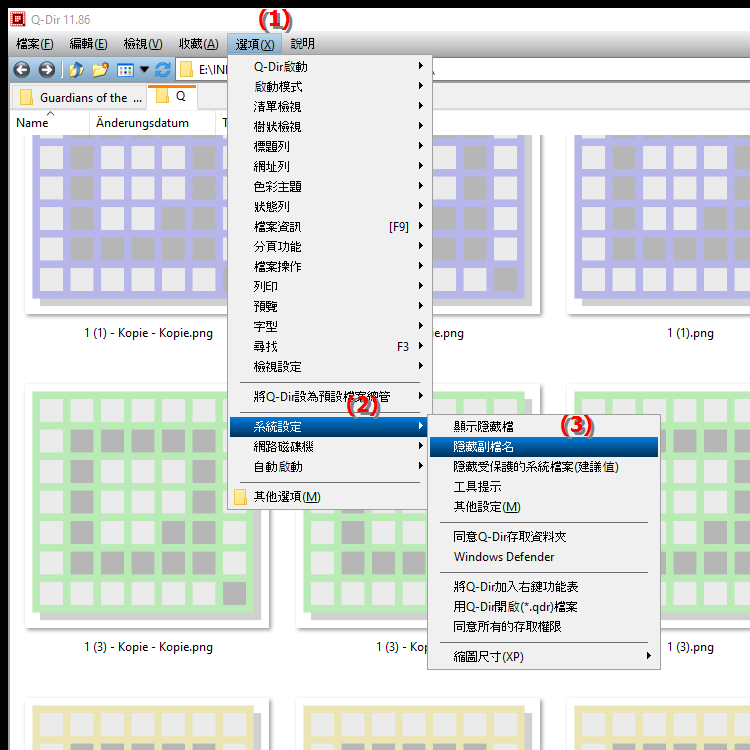Select the 系統設定 menu entry
The height and width of the screenshot is (750, 750).
click(x=329, y=427)
